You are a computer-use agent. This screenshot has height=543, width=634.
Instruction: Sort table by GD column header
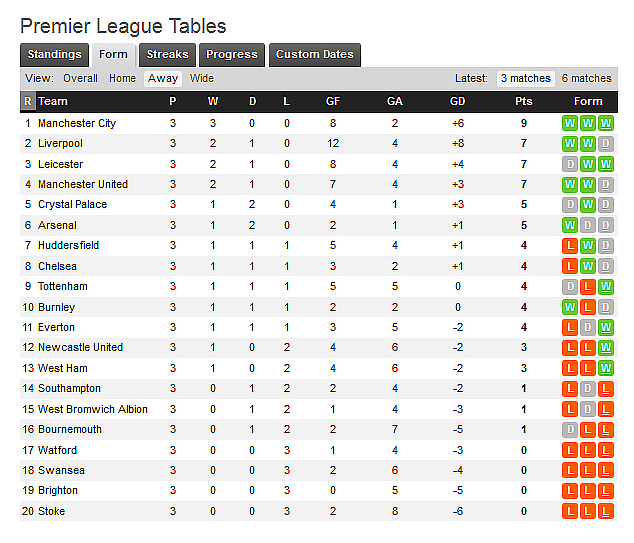click(x=457, y=101)
